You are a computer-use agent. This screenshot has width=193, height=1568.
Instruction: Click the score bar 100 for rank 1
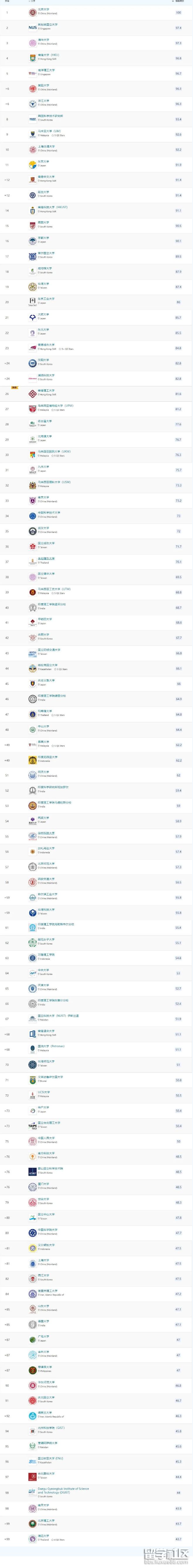pos(179,12)
